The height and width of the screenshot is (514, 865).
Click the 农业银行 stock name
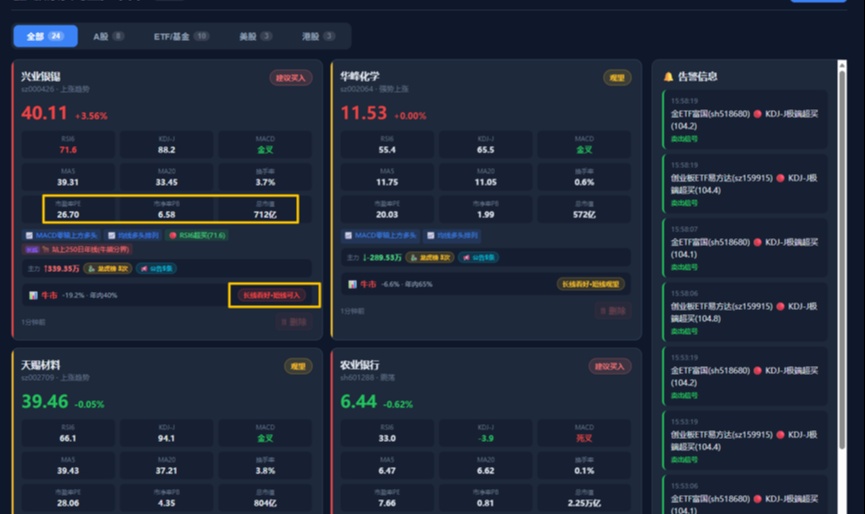pyautogui.click(x=360, y=365)
